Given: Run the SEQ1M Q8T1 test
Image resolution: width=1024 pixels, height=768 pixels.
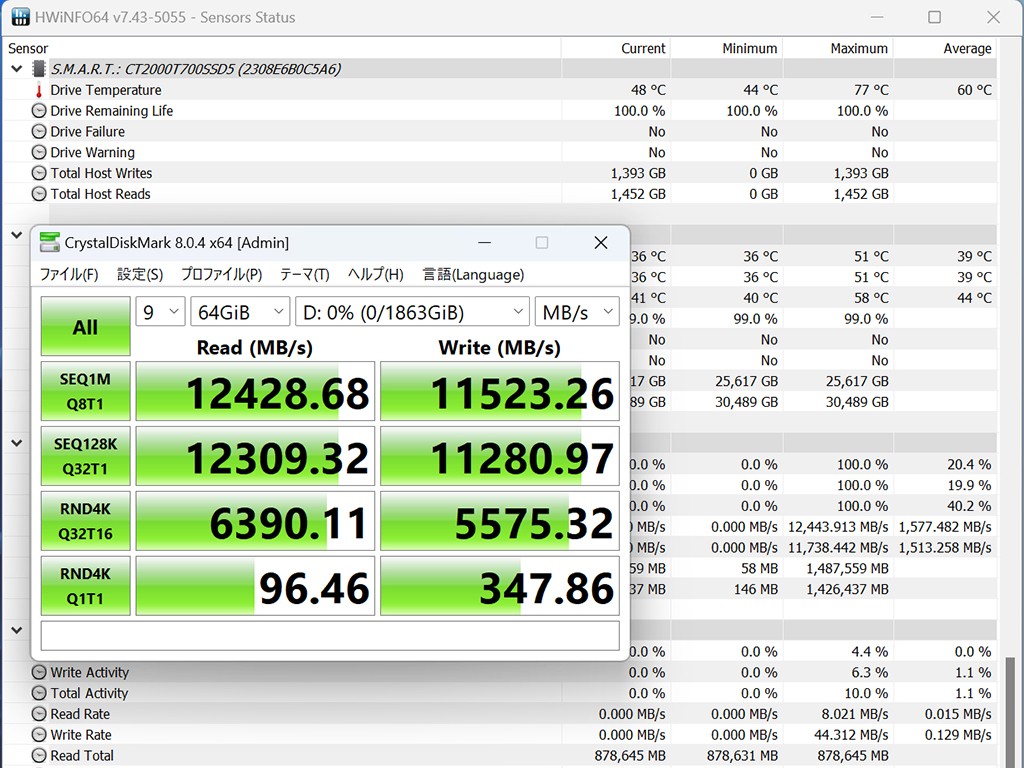Looking at the screenshot, I should 85,391.
